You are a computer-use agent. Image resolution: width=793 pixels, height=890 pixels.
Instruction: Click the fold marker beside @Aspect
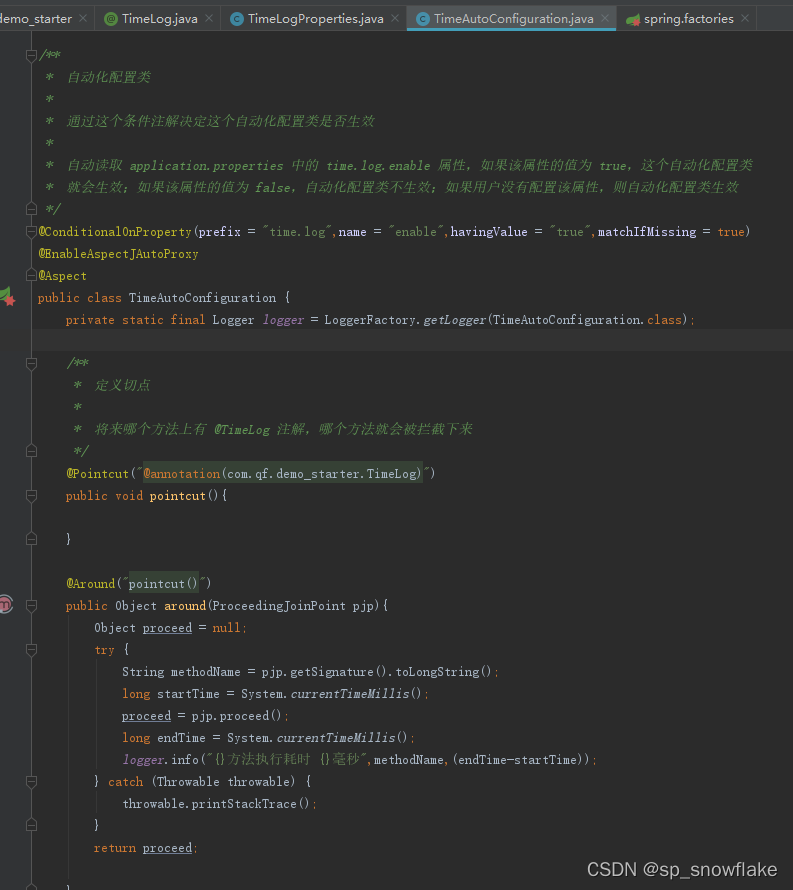coord(31,275)
